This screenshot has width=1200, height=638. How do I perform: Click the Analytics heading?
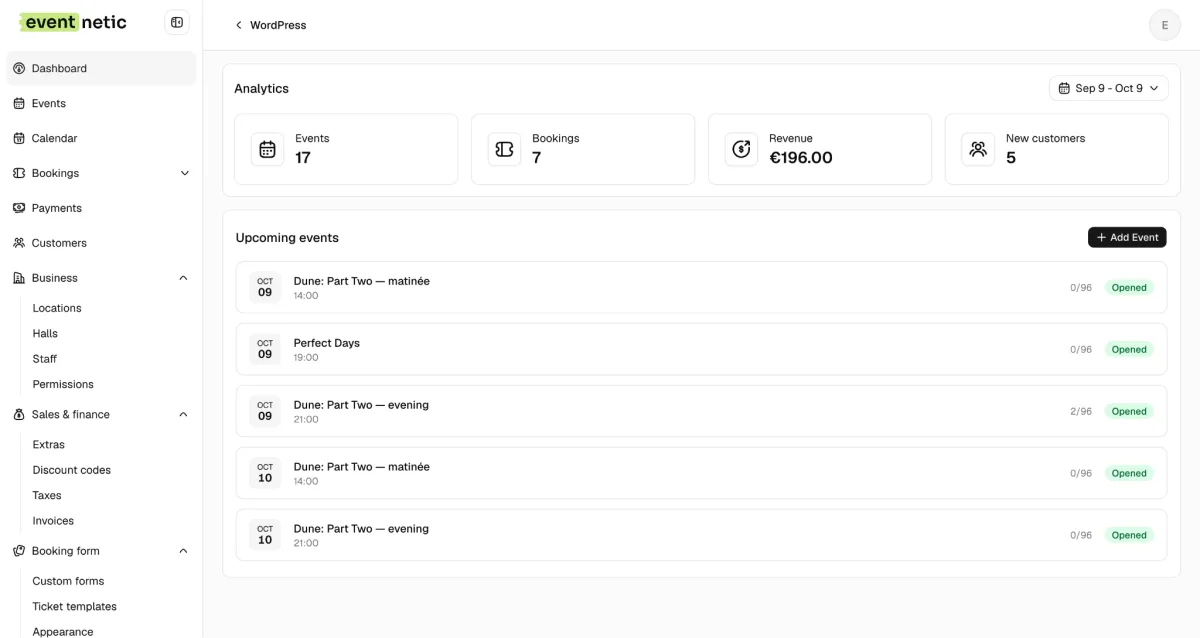tap(261, 88)
